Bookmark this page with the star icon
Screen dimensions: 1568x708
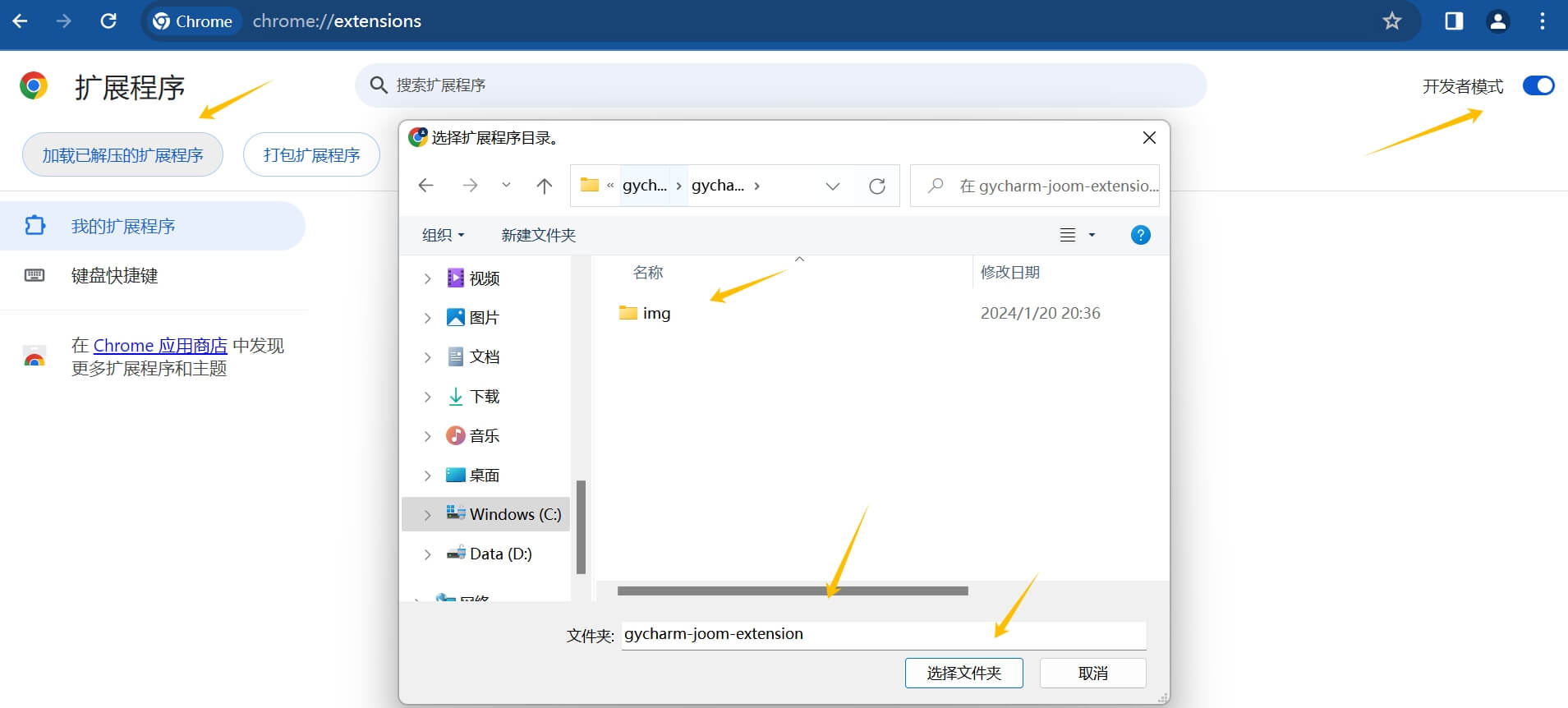[1391, 21]
